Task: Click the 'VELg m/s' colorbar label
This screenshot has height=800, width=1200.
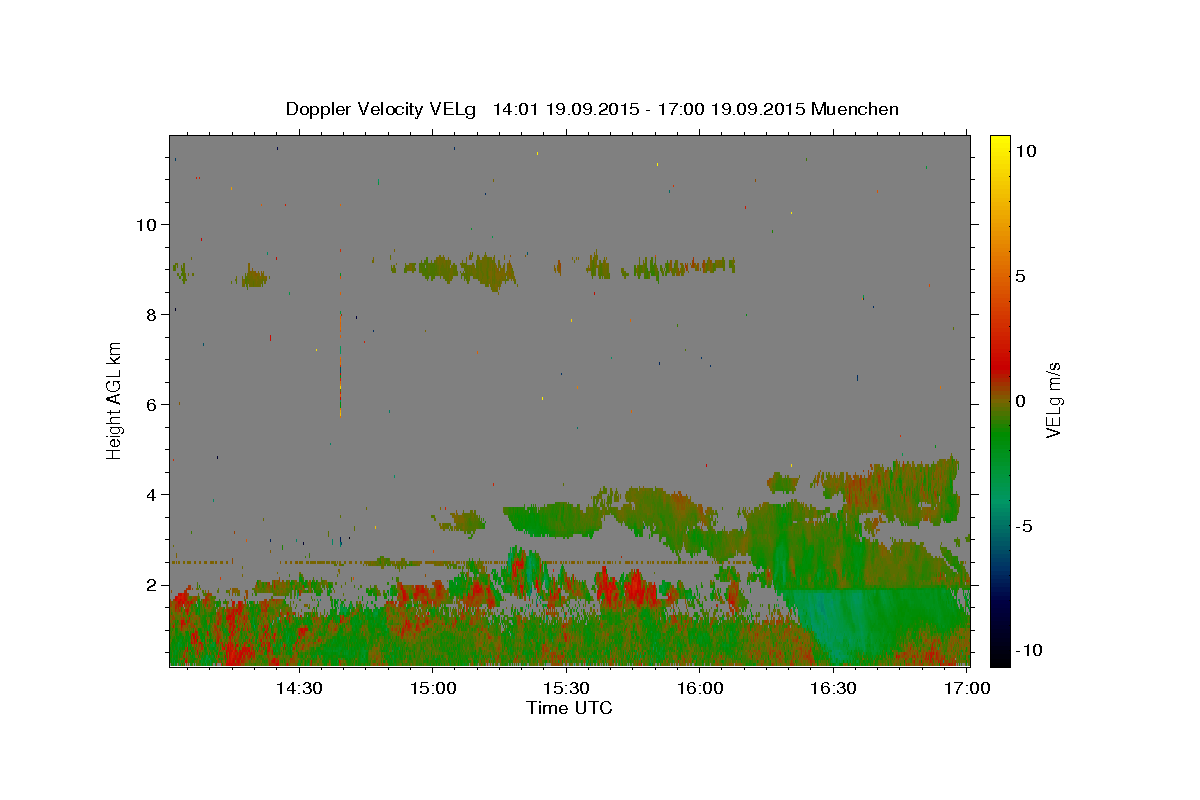Action: (1053, 400)
